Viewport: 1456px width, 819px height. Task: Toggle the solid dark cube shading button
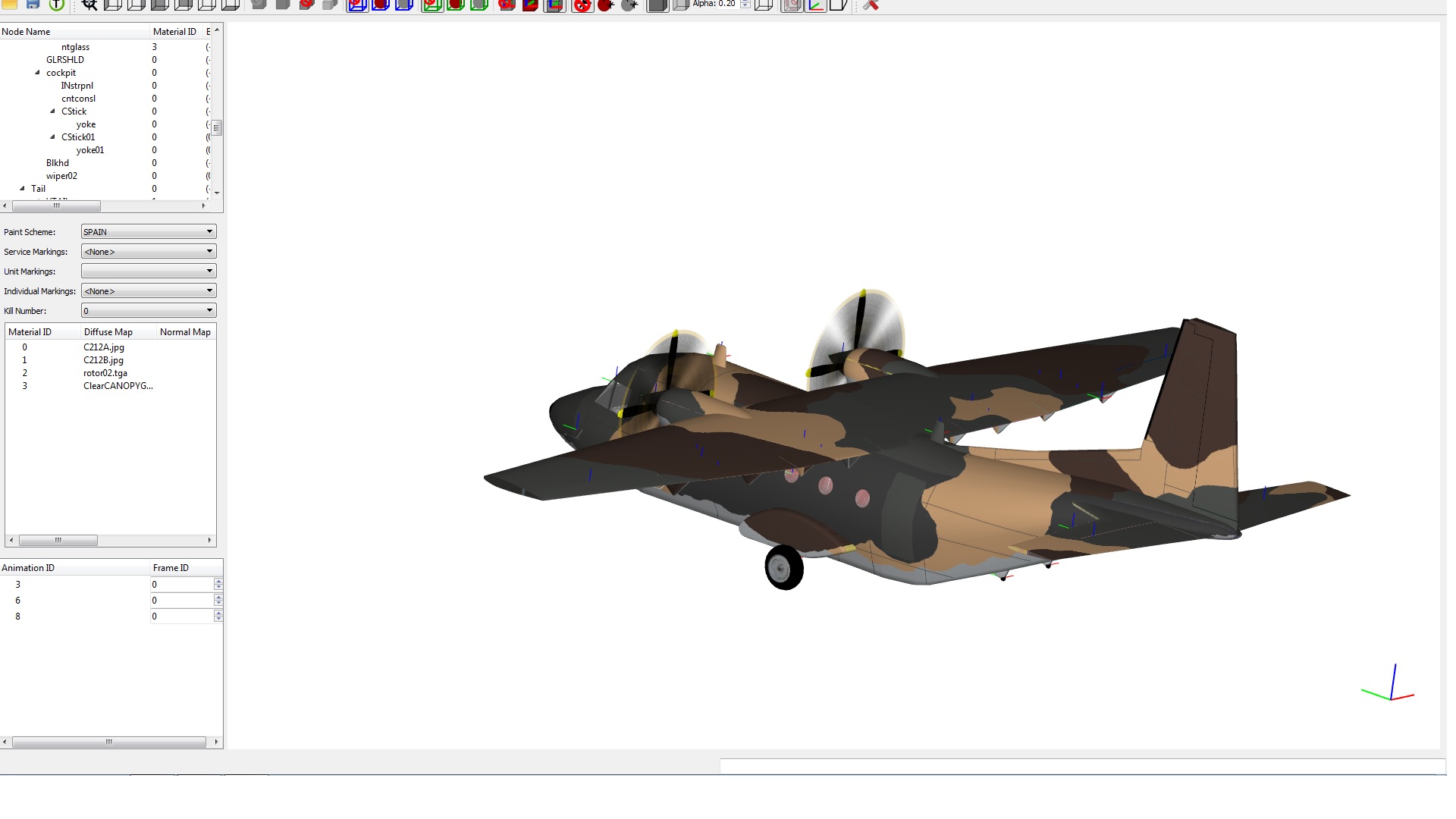pos(657,5)
